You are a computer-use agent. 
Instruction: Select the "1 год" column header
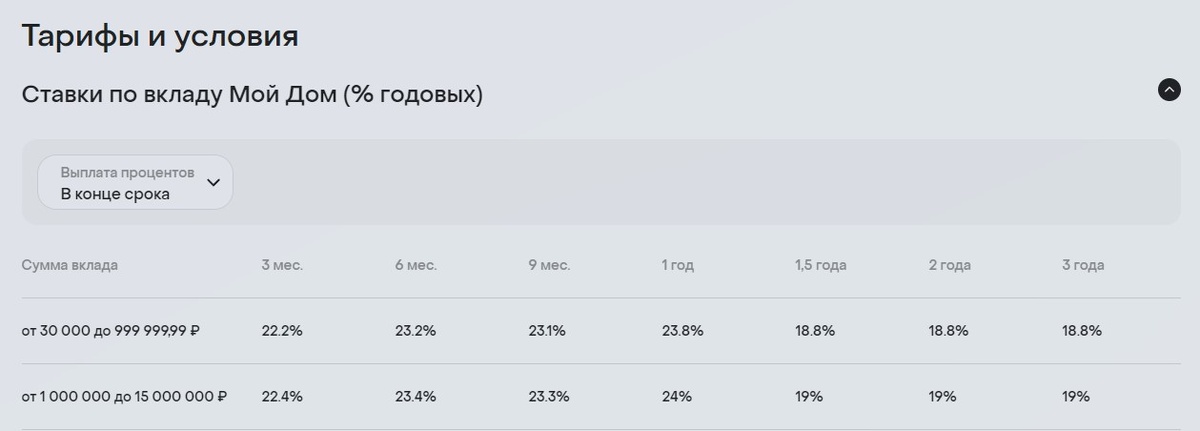click(677, 265)
